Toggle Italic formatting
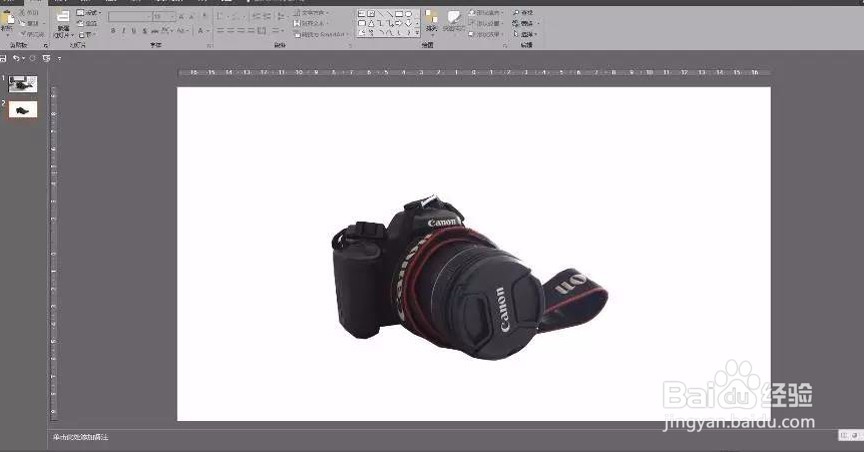Image resolution: width=864 pixels, height=452 pixels. tap(124, 30)
